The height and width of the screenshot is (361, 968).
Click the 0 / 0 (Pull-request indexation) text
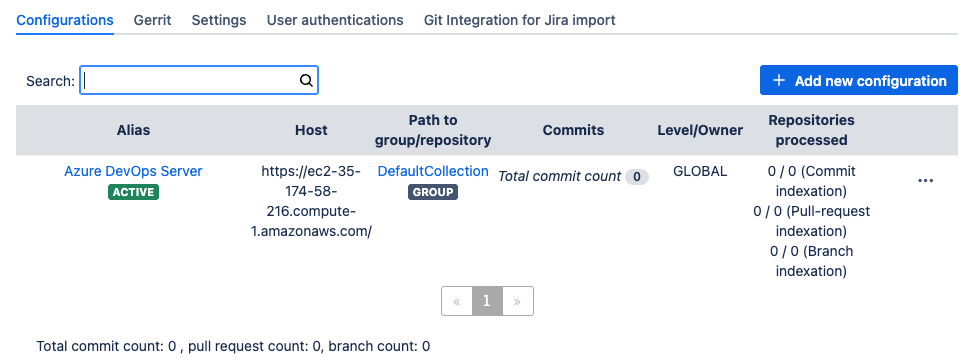[811, 221]
